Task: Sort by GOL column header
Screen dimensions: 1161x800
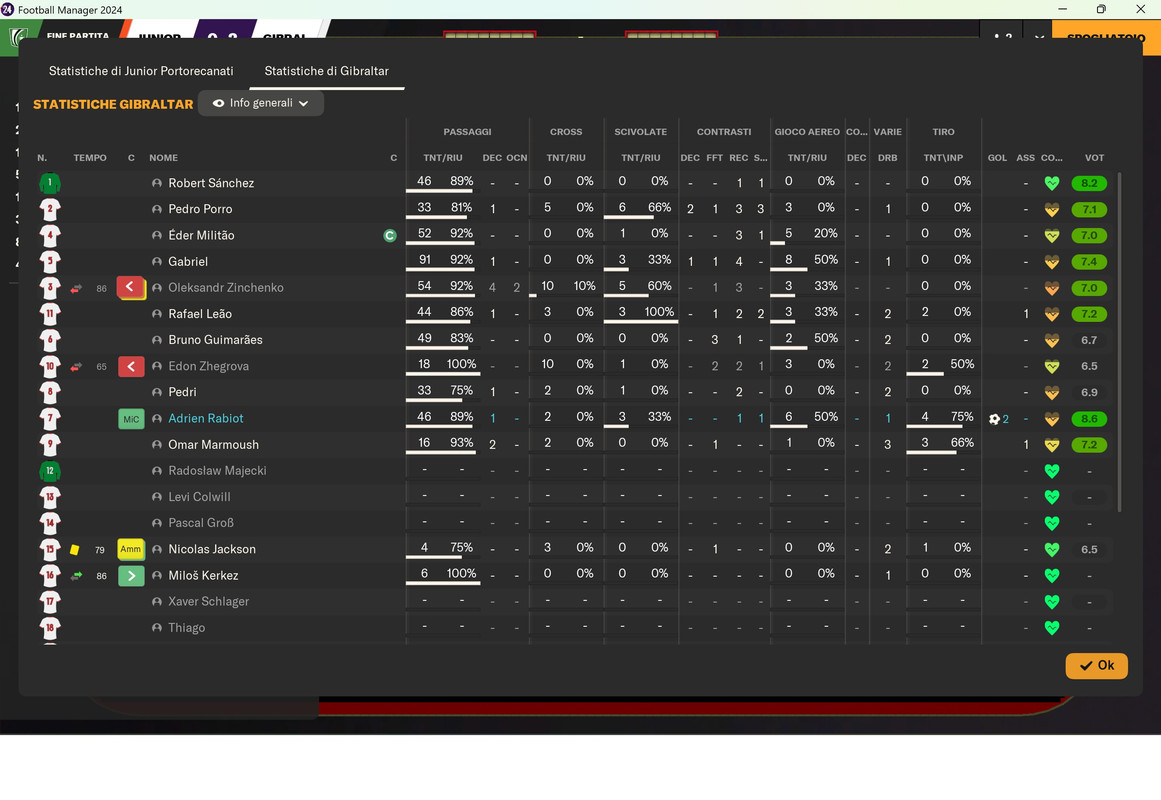Action: 997,158
